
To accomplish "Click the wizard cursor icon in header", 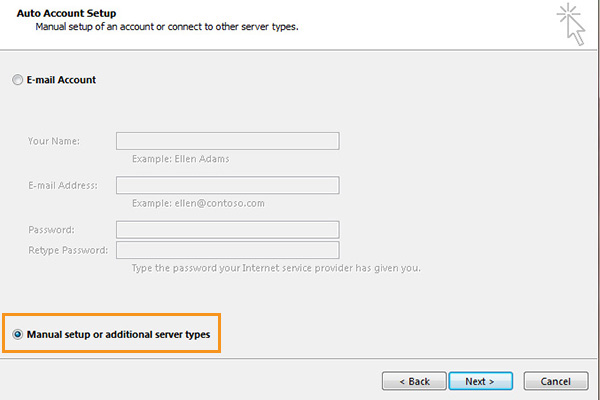I will pyautogui.click(x=571, y=24).
